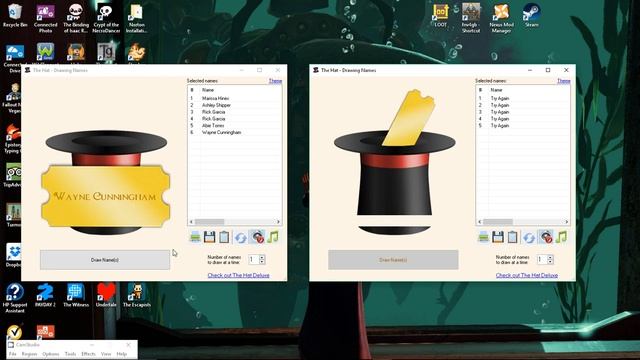Open the CamStudio Tools menu
This screenshot has width=640, height=360.
(70, 354)
